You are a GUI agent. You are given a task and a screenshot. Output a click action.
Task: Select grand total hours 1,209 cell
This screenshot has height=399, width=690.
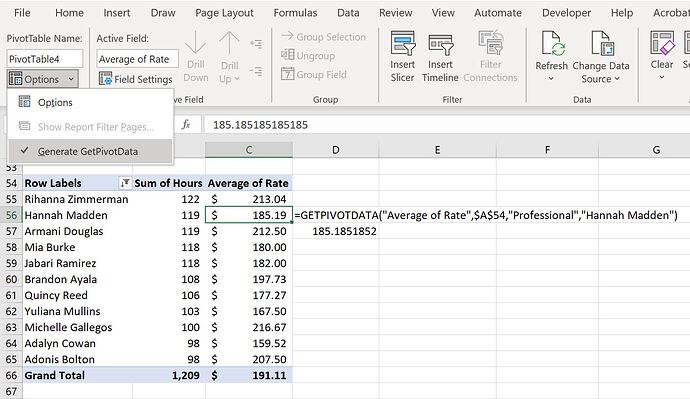[x=169, y=375]
